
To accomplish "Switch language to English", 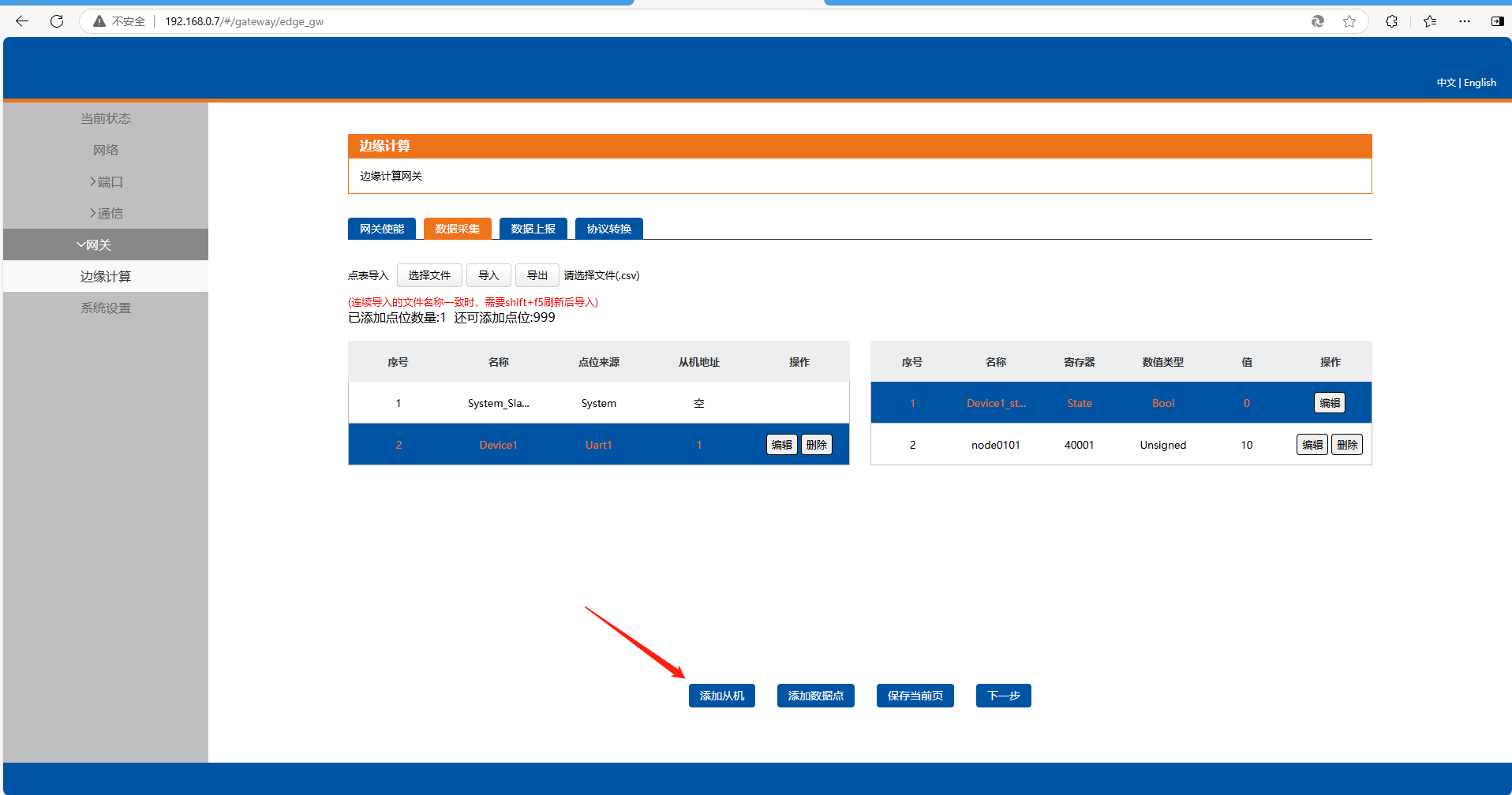I will point(1480,83).
